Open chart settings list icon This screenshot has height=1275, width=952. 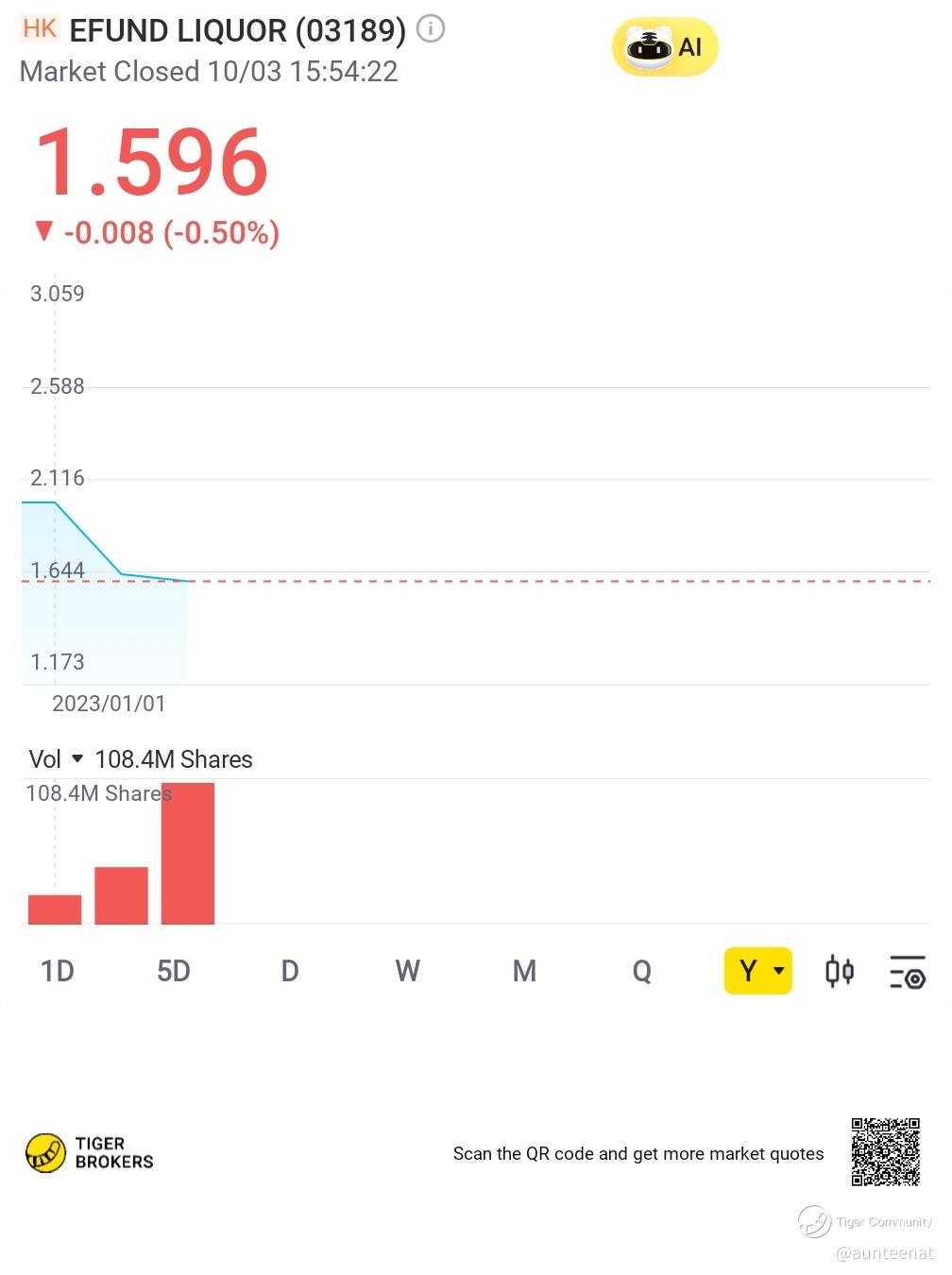[x=908, y=971]
